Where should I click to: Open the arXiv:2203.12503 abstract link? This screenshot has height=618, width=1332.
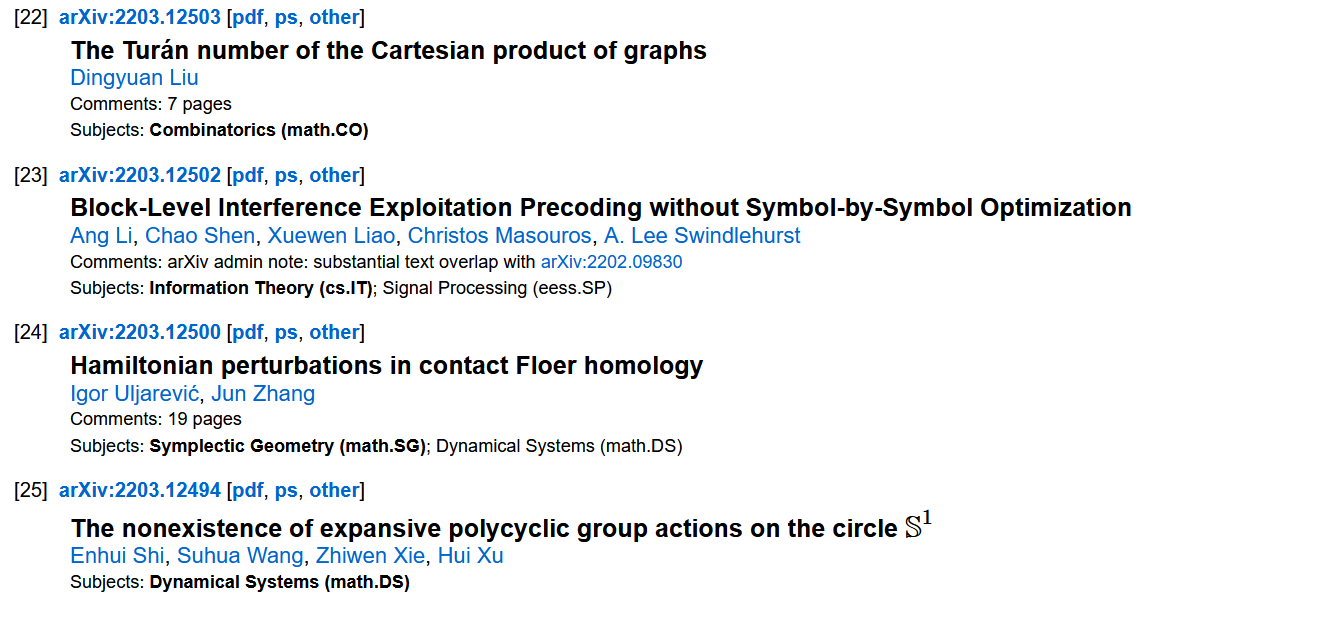pyautogui.click(x=140, y=17)
